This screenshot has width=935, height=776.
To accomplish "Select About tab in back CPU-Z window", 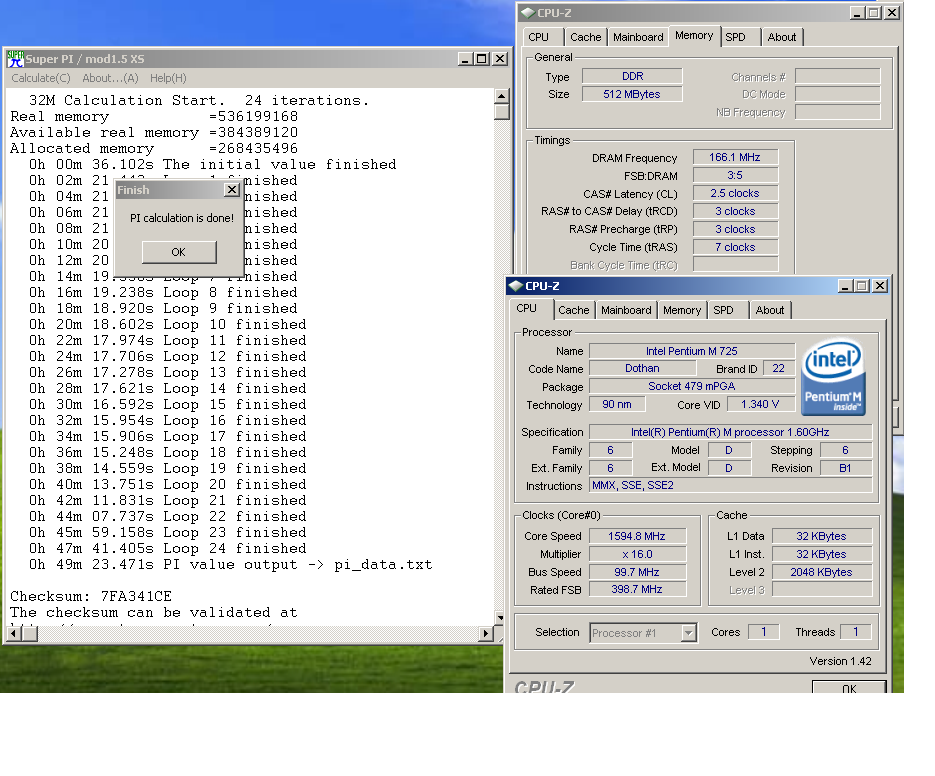I will pos(782,37).
